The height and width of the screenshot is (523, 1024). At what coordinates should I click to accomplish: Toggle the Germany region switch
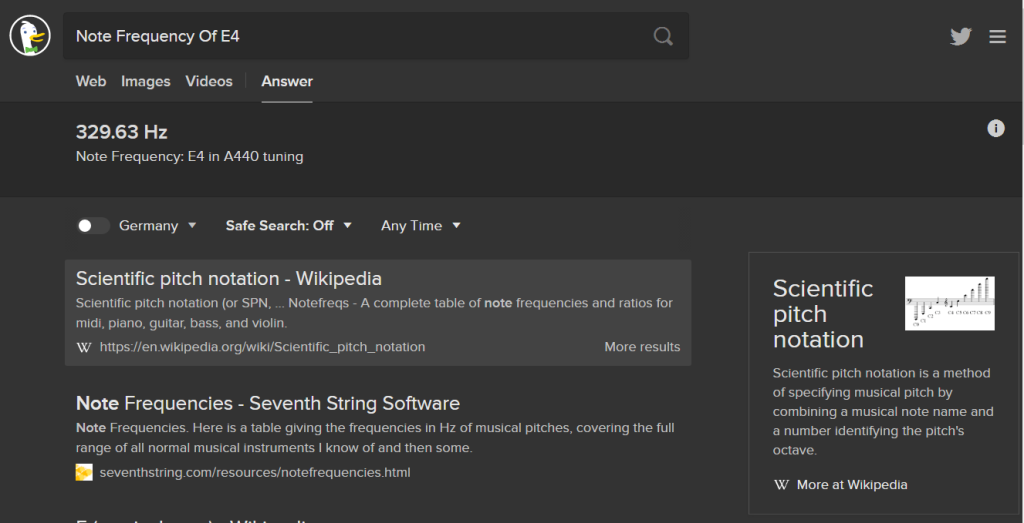tap(93, 226)
